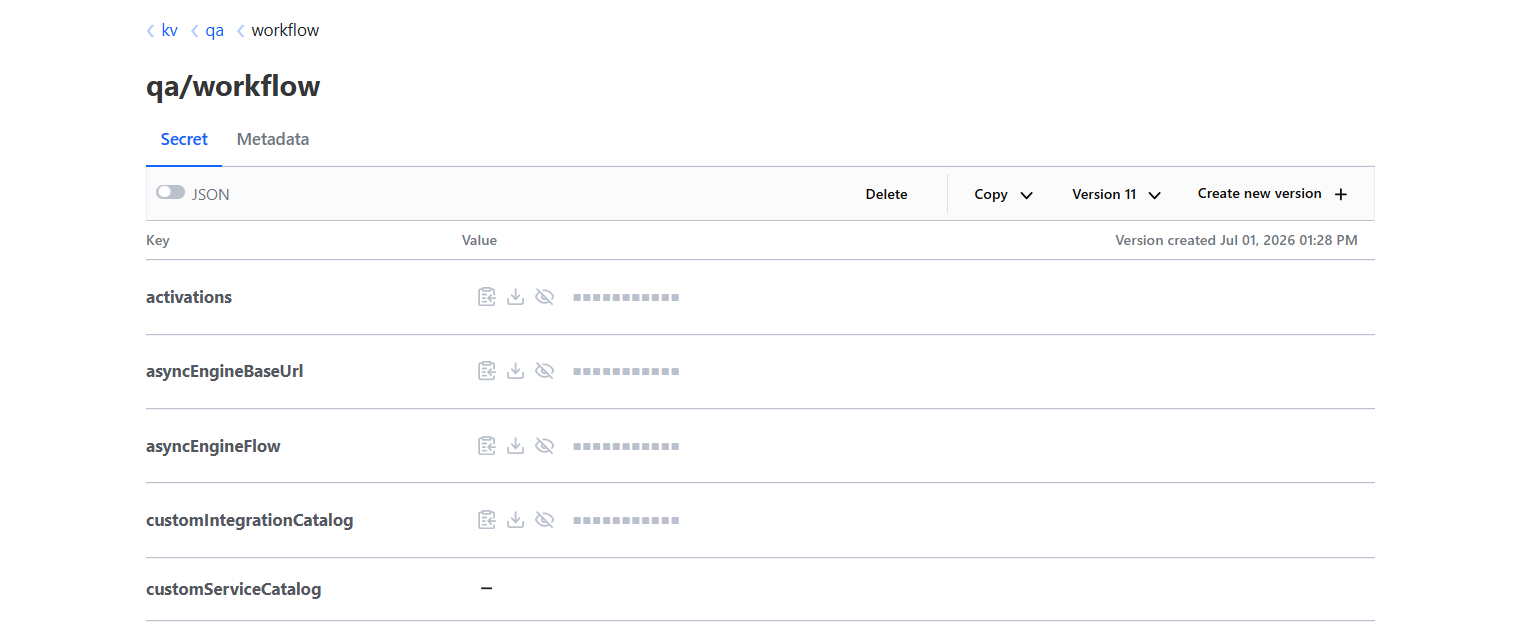Reveal the asyncEngineFlow masked value
The width and height of the screenshot is (1520, 638).
[x=545, y=446]
